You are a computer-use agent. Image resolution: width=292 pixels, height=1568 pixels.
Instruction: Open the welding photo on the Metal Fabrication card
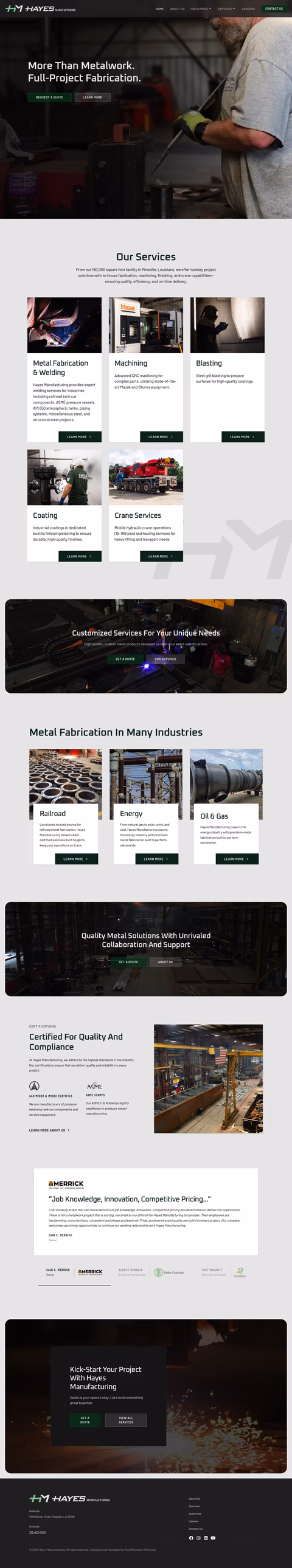point(64,325)
